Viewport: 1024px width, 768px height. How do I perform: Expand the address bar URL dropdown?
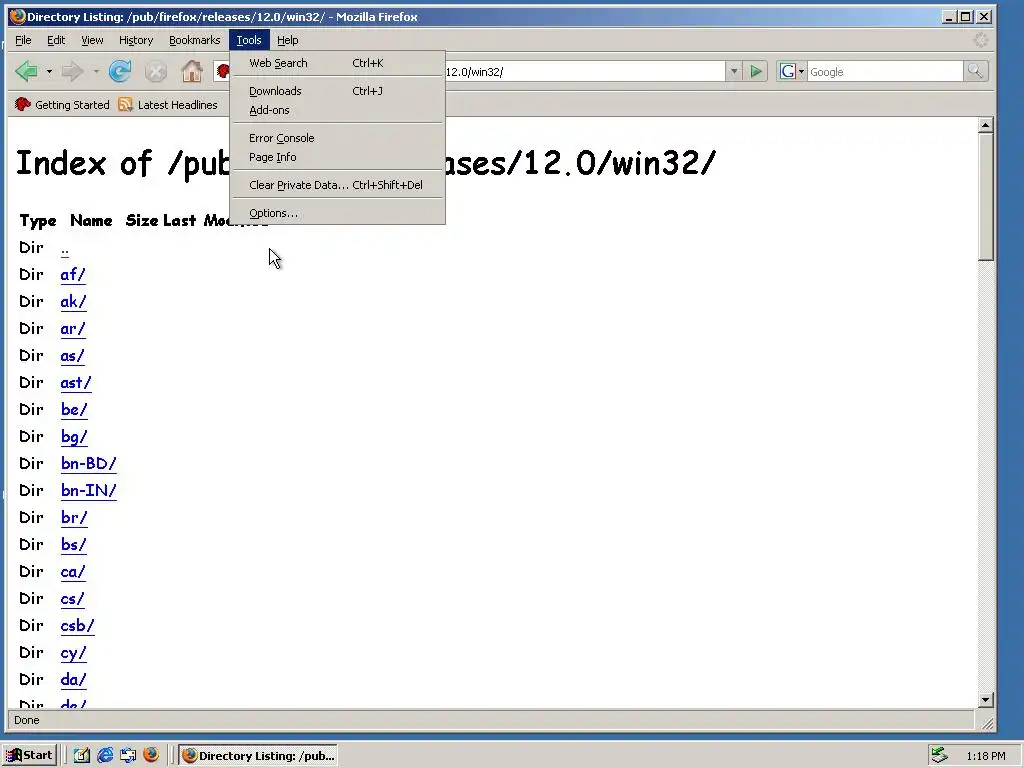[733, 71]
